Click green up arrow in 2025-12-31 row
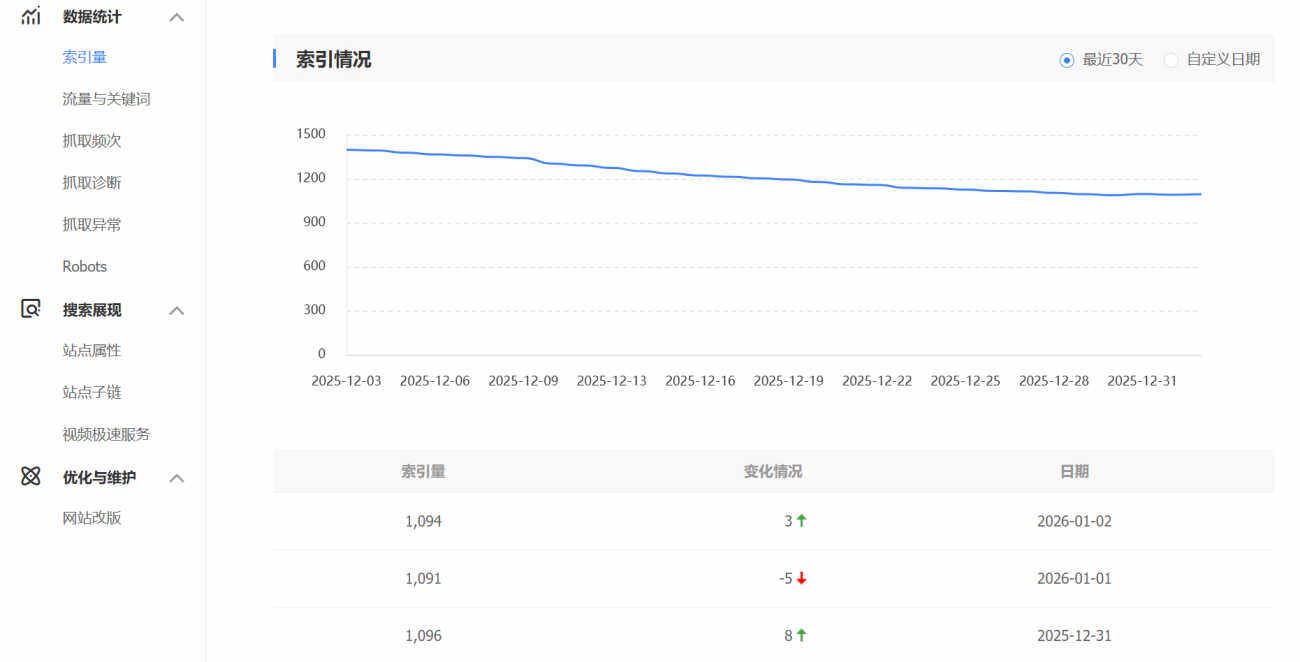 click(801, 635)
